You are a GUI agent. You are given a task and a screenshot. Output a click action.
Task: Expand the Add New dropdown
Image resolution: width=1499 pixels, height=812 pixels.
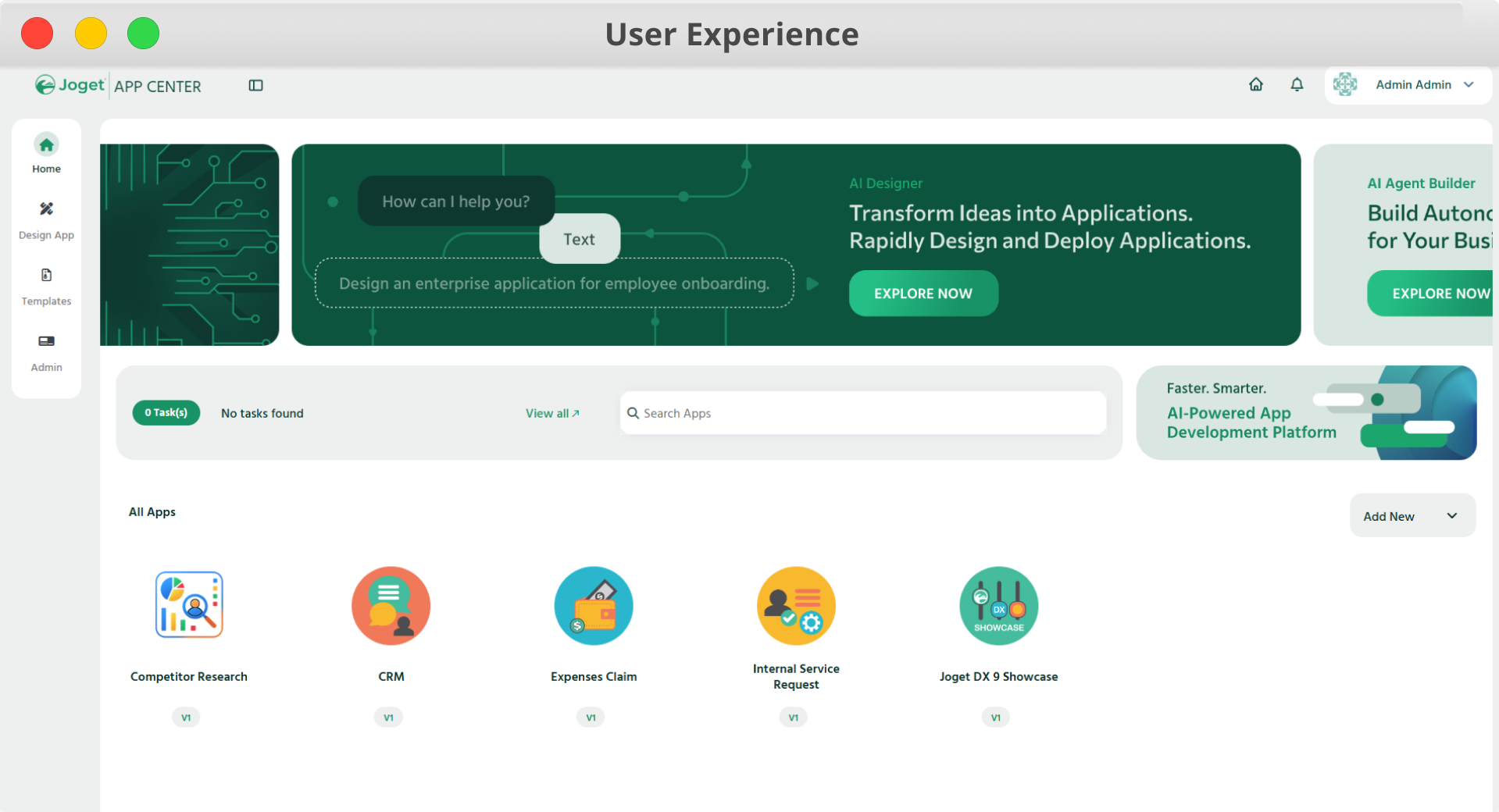pos(1412,516)
